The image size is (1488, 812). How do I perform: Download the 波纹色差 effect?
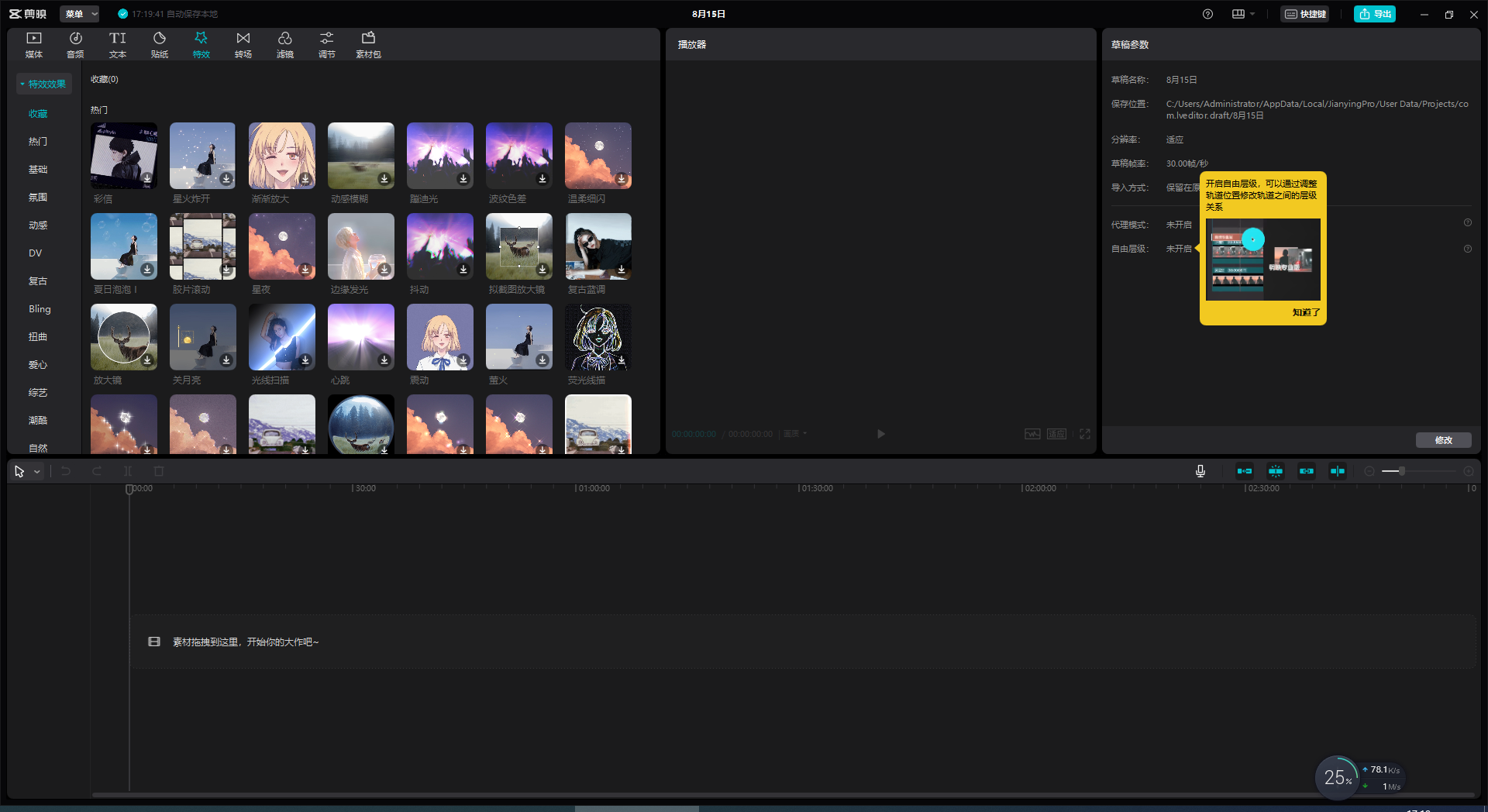point(542,179)
